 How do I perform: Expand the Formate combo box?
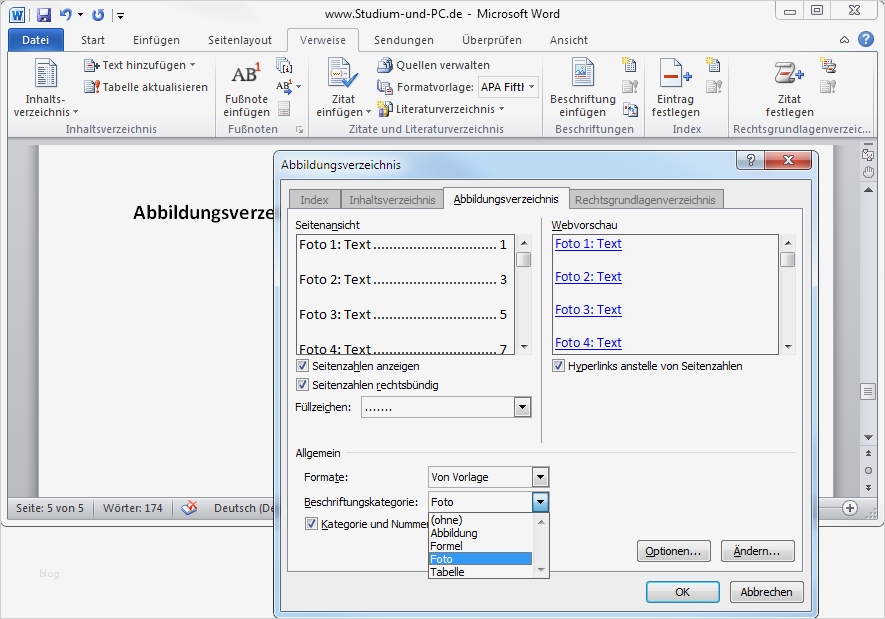click(540, 477)
